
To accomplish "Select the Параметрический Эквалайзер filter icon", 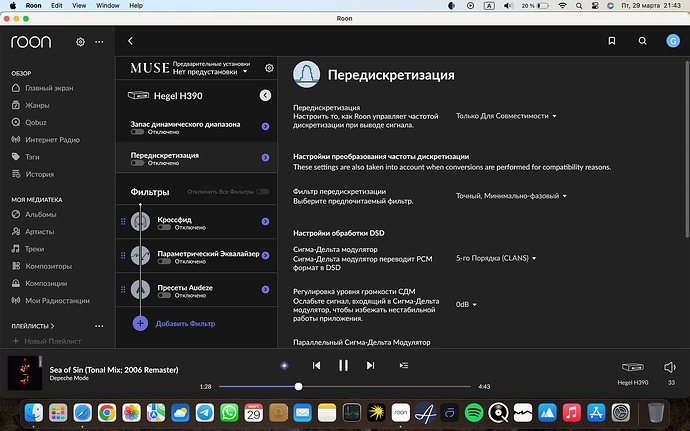I will (x=140, y=255).
